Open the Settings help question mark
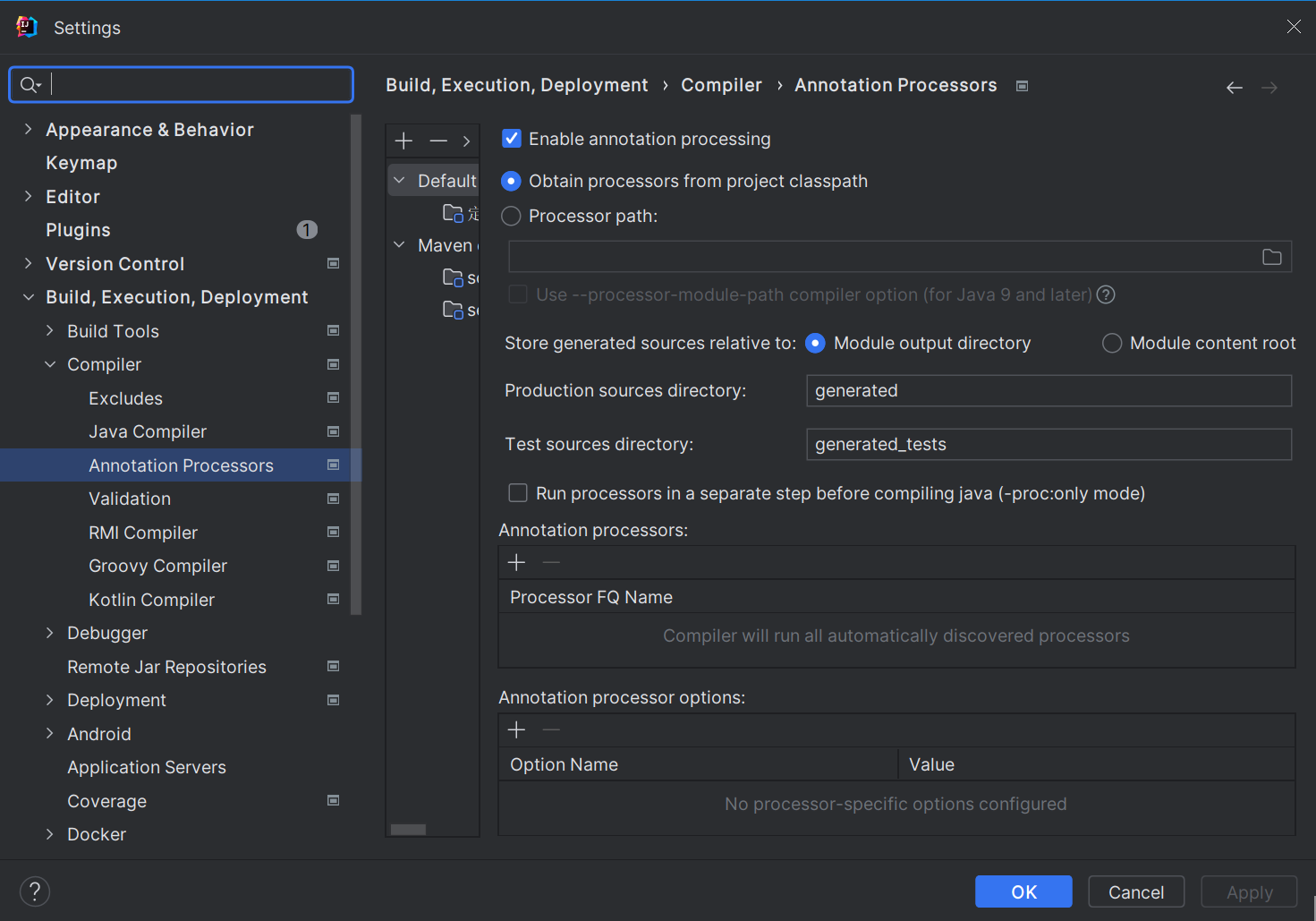The height and width of the screenshot is (921, 1316). [35, 891]
